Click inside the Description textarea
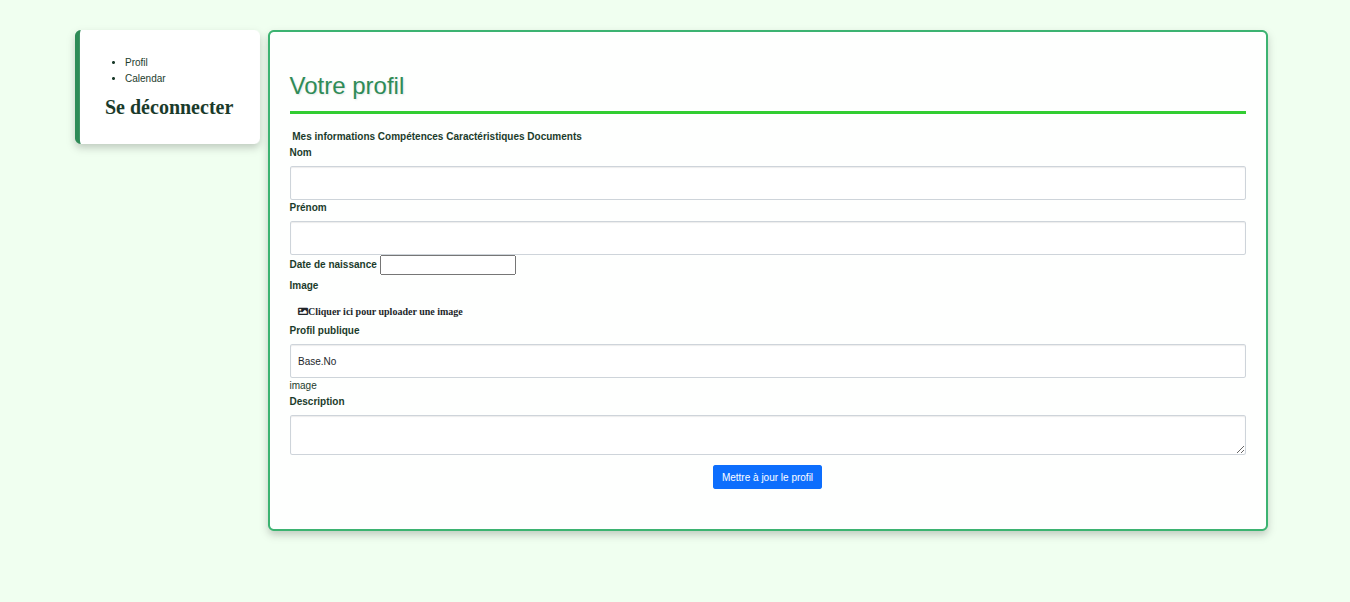1350x602 pixels. click(x=767, y=435)
